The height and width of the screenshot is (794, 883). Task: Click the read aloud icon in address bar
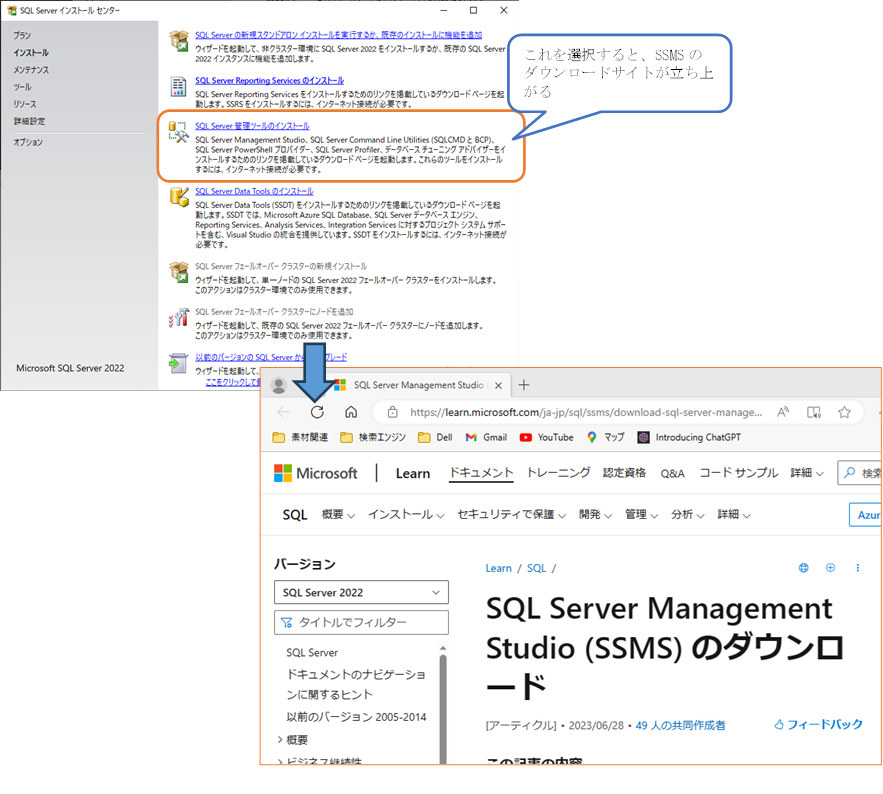783,412
